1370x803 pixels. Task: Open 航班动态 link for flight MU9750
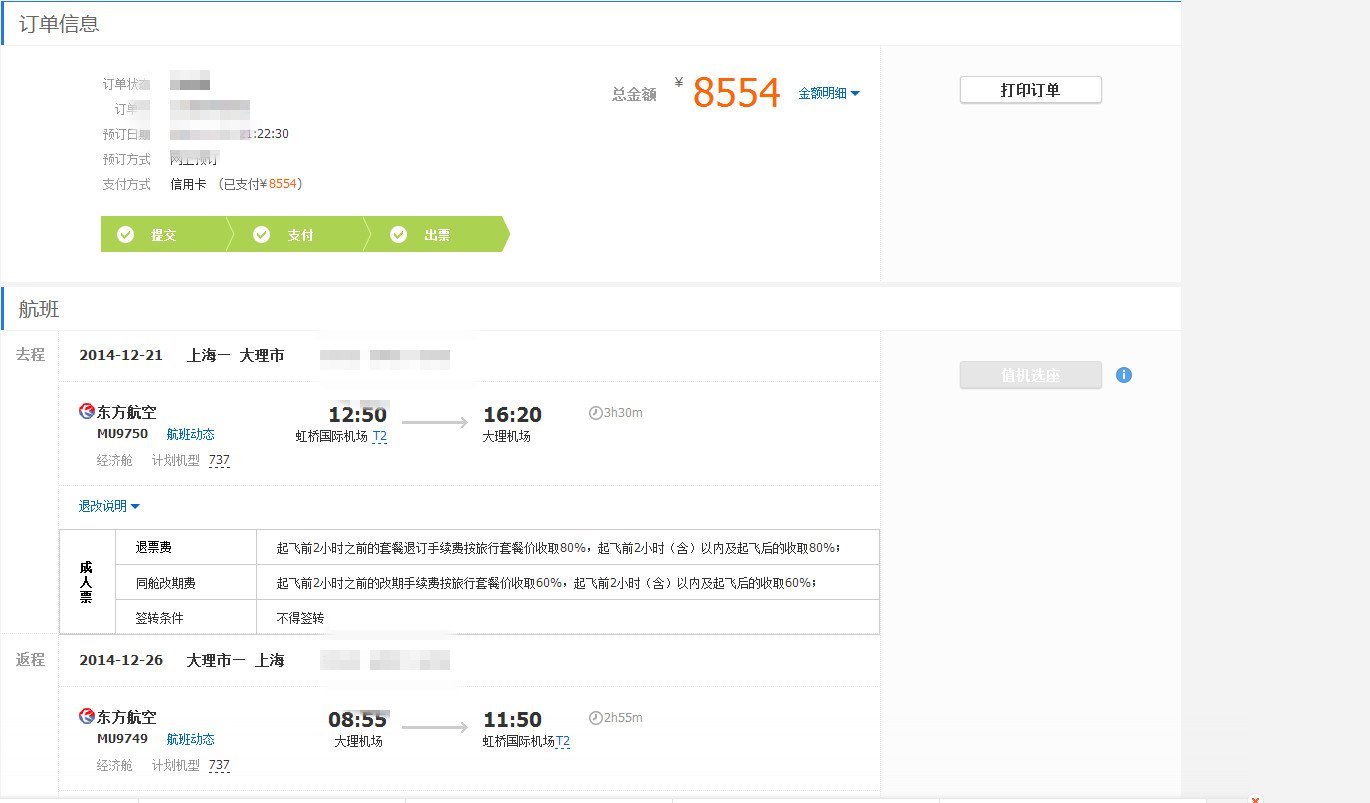190,434
